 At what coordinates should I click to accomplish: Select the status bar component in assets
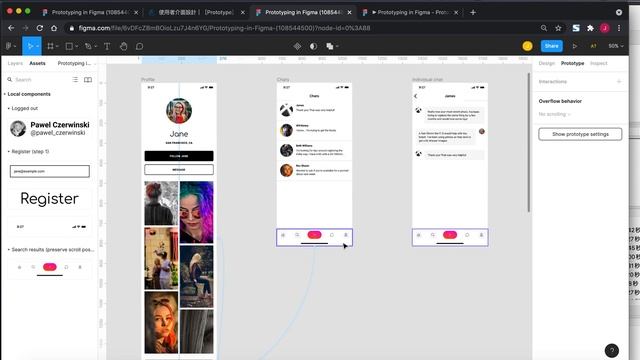point(50,227)
